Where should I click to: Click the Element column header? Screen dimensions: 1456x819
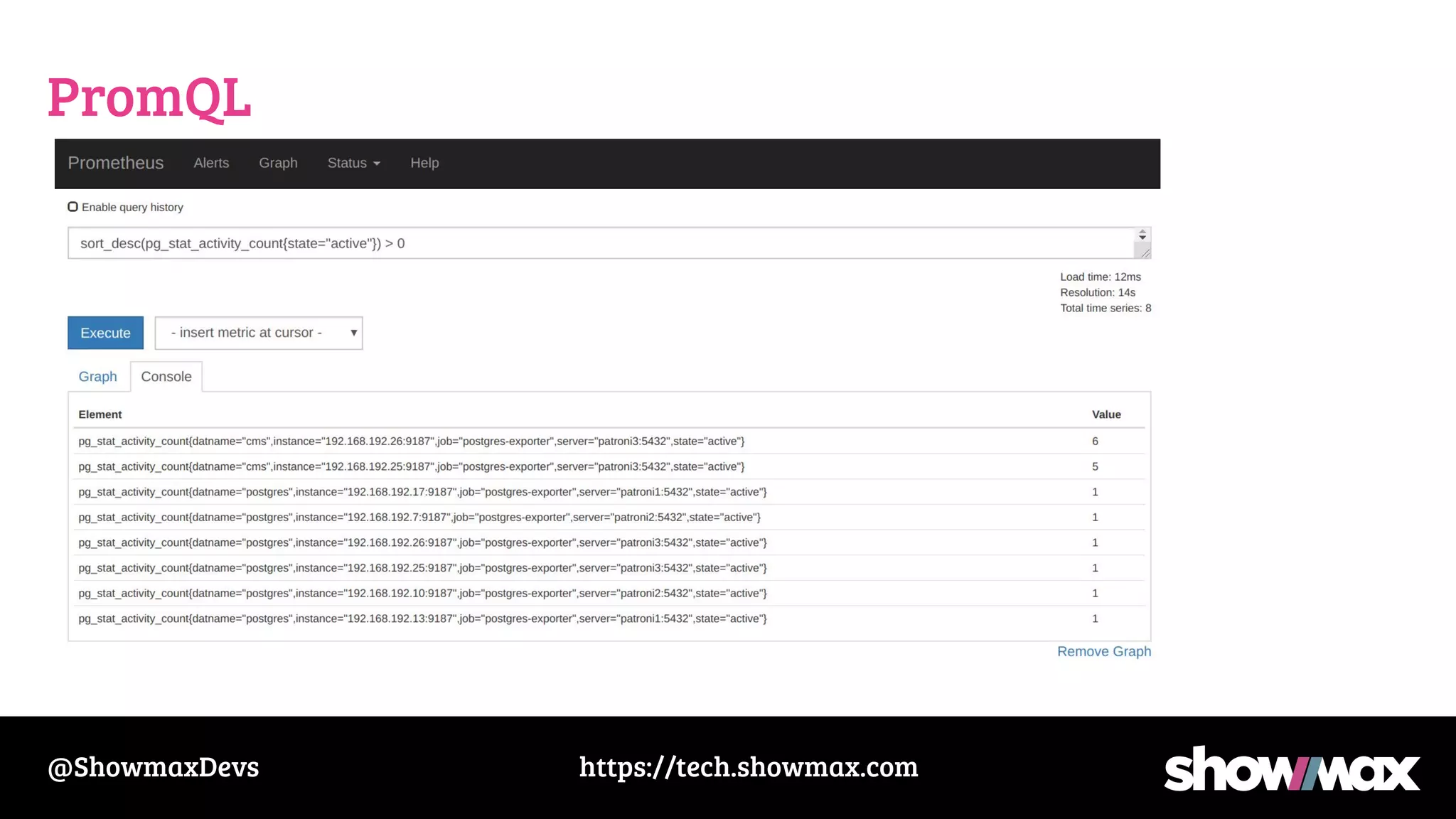(100, 414)
